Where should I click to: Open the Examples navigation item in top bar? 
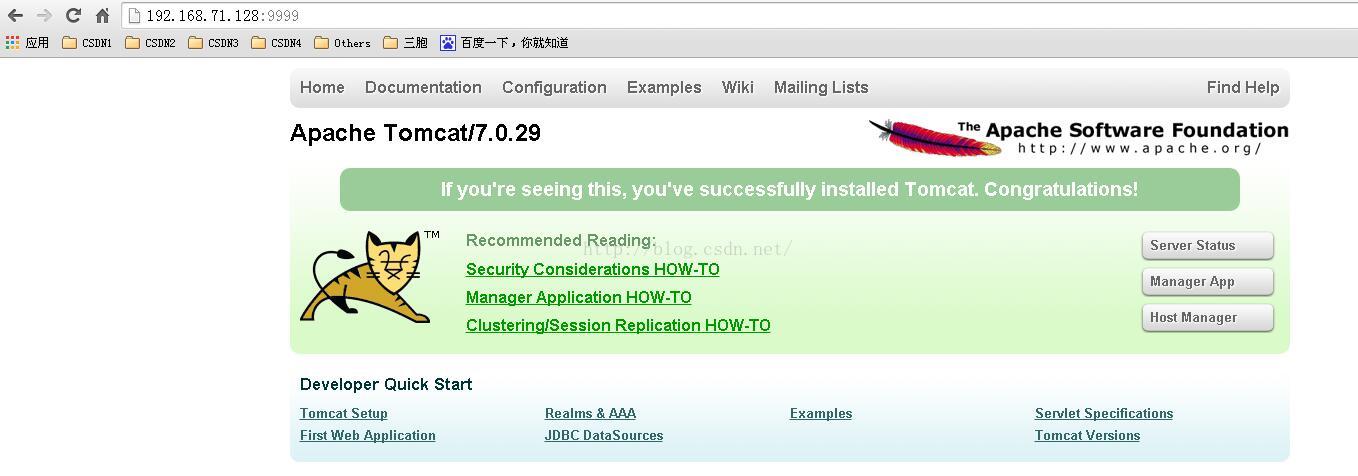pos(664,87)
